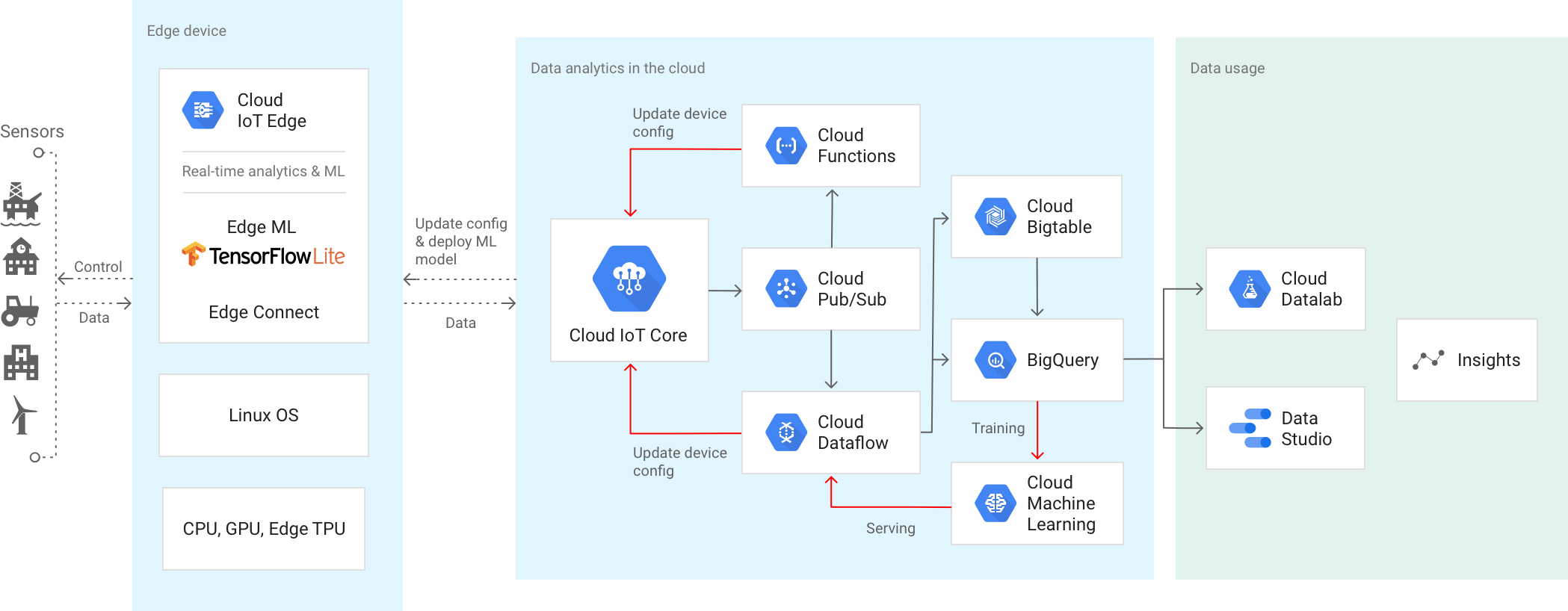Click the Sensors heading
1568x611 pixels.
tap(32, 131)
